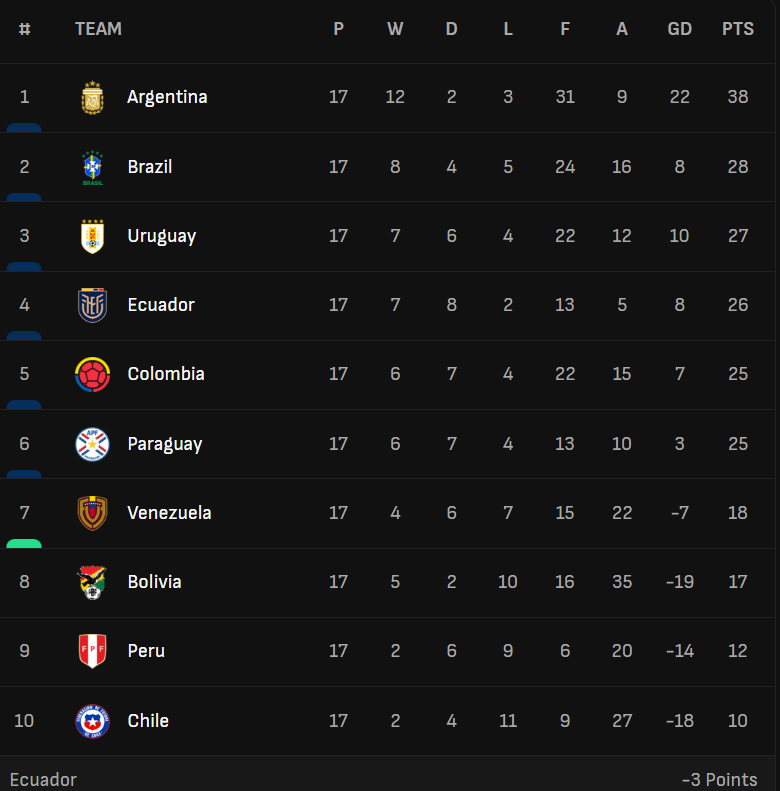Click the TEAM column header
Viewport: 780px width, 791px height.
tap(98, 29)
